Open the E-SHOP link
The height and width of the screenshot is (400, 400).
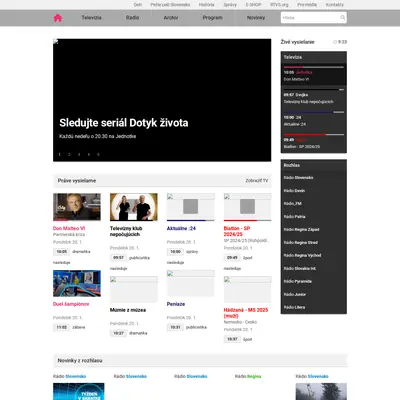click(253, 5)
